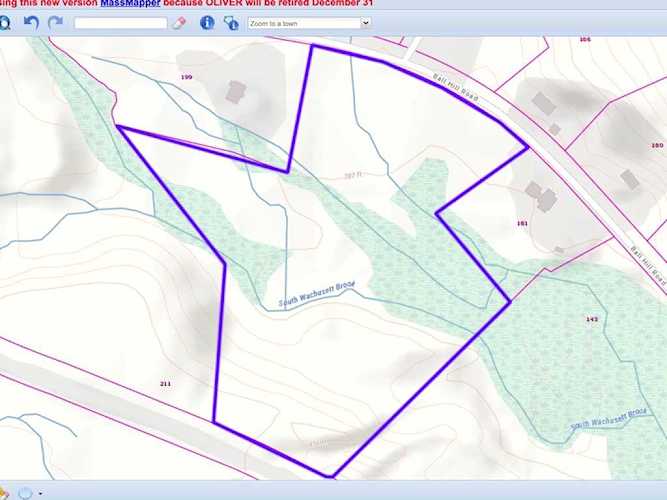This screenshot has height=500, width=667.
Task: Open the bottom toolbar dropdown arrow
Action: [40, 494]
